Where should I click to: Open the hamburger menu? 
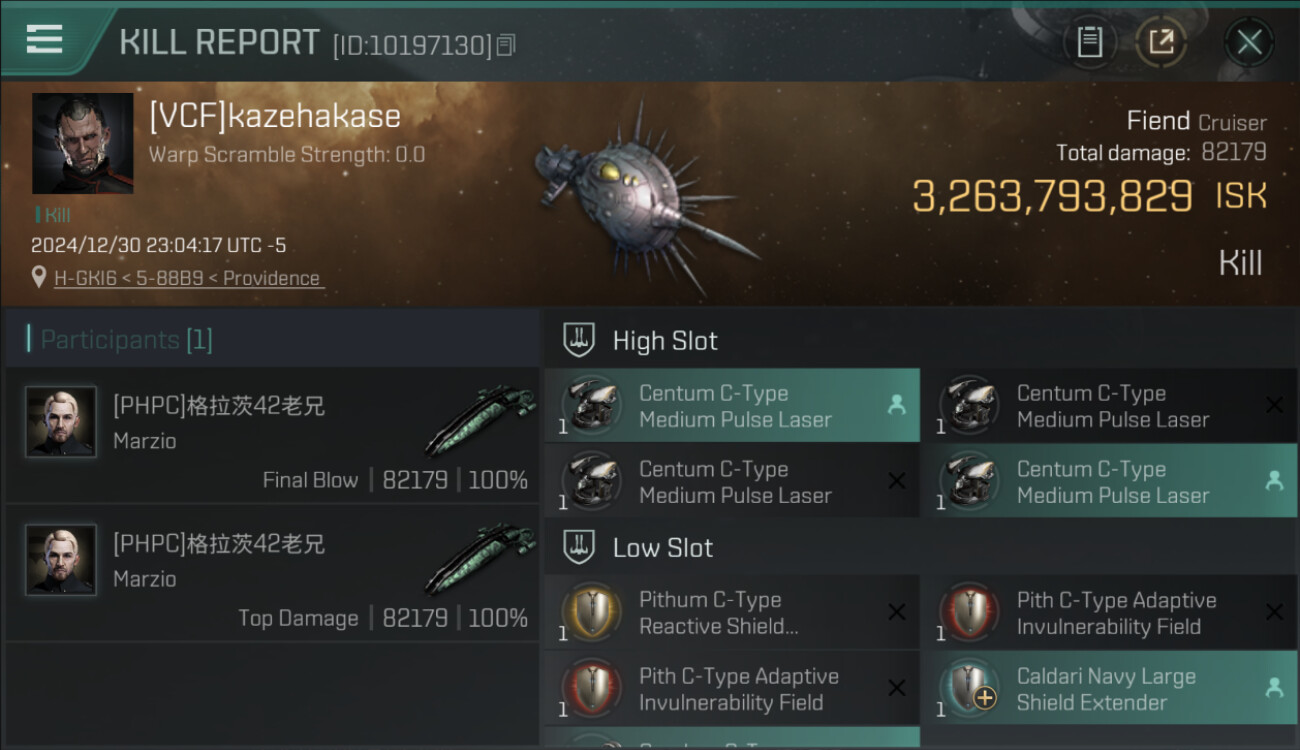coord(44,39)
